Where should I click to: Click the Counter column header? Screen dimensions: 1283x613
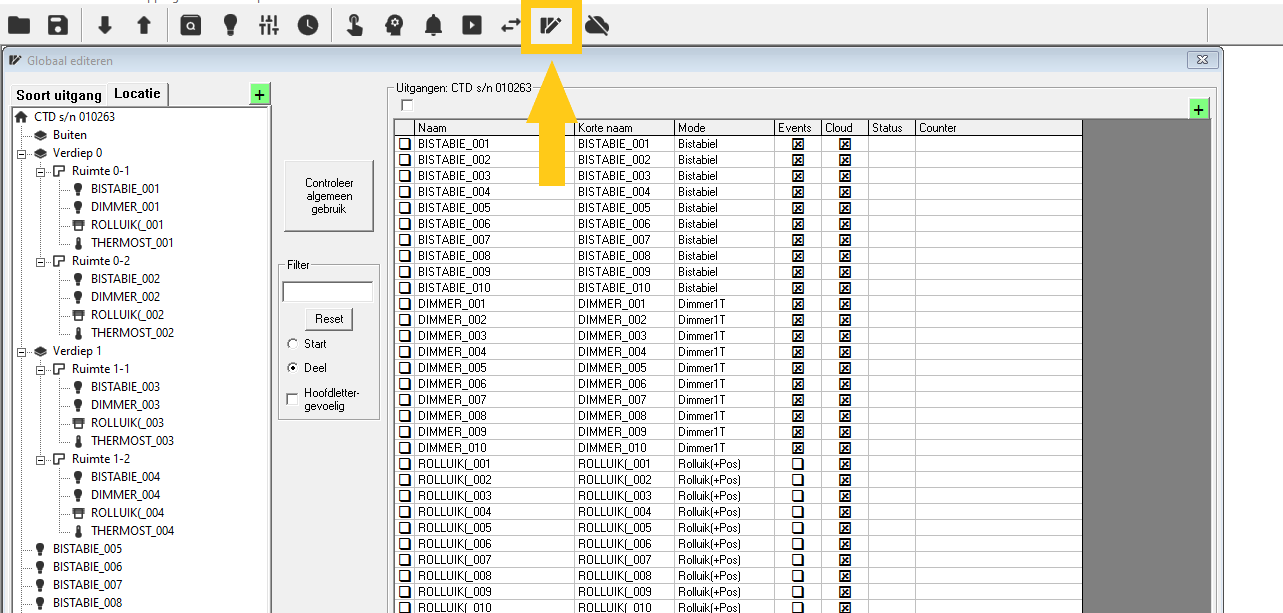pyautogui.click(x=999, y=128)
